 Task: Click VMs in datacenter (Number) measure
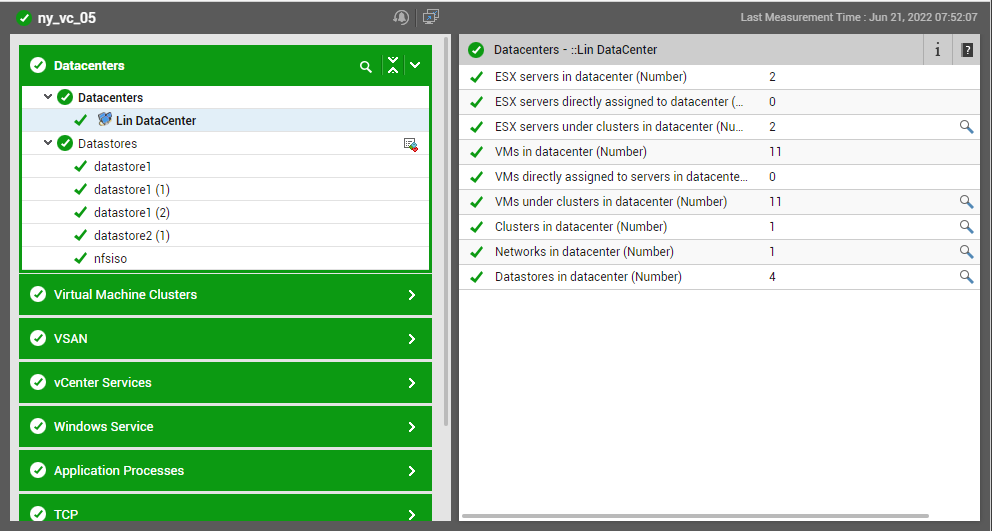pyautogui.click(x=571, y=152)
